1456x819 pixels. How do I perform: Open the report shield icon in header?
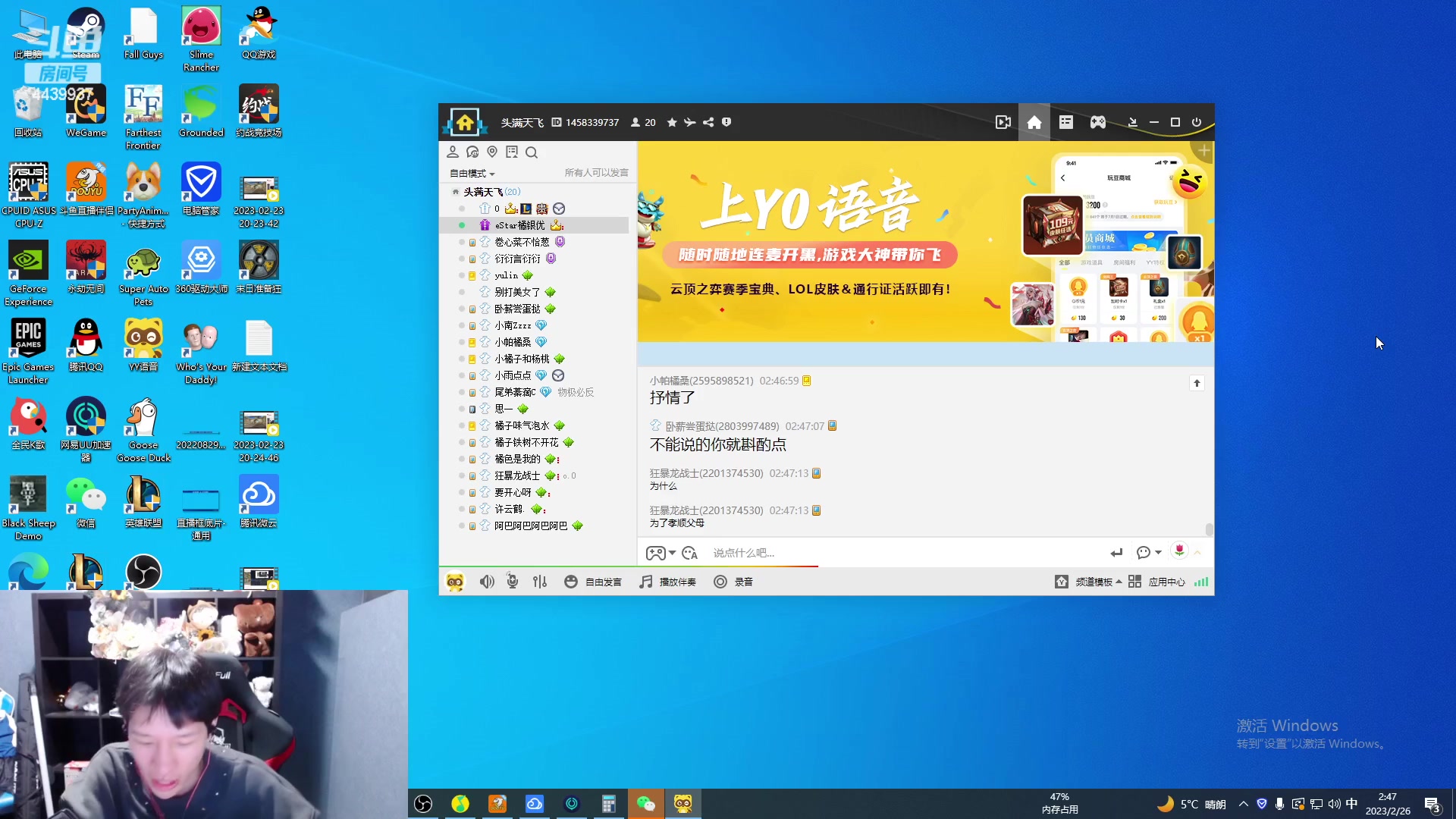pyautogui.click(x=726, y=122)
